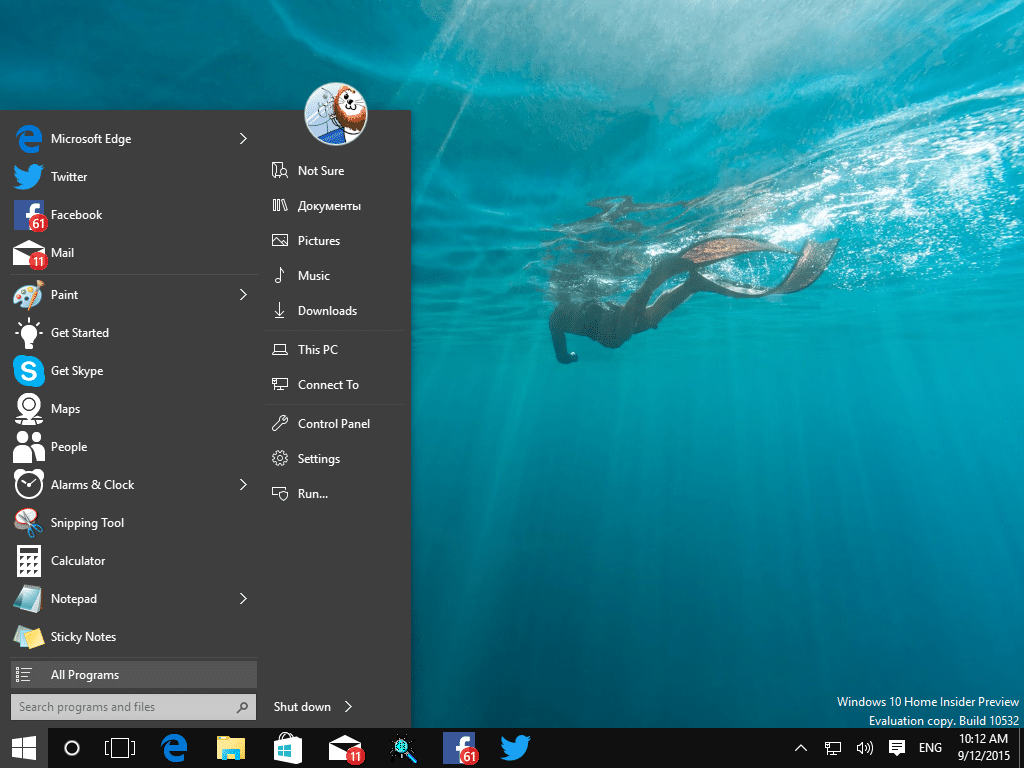The image size is (1024, 768).
Task: Click the Shut down button
Action: click(302, 707)
